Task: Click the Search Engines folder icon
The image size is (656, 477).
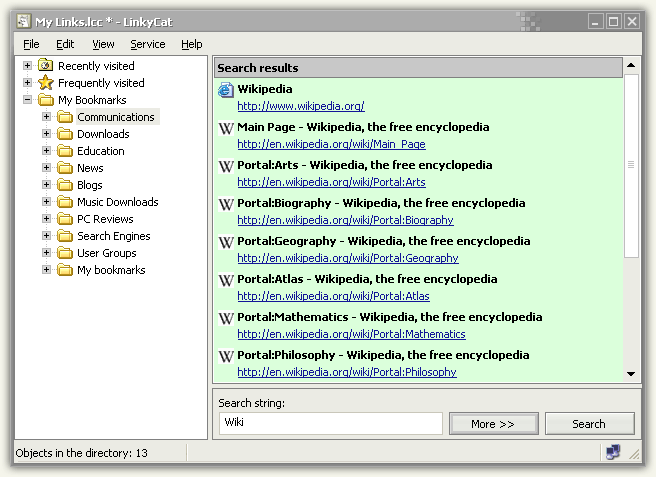Action: (x=65, y=236)
